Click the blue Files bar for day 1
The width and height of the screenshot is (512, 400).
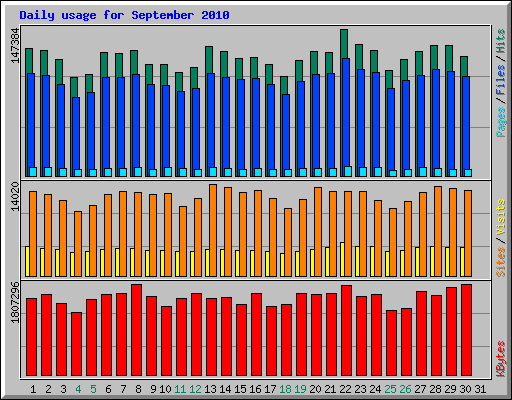[31, 120]
